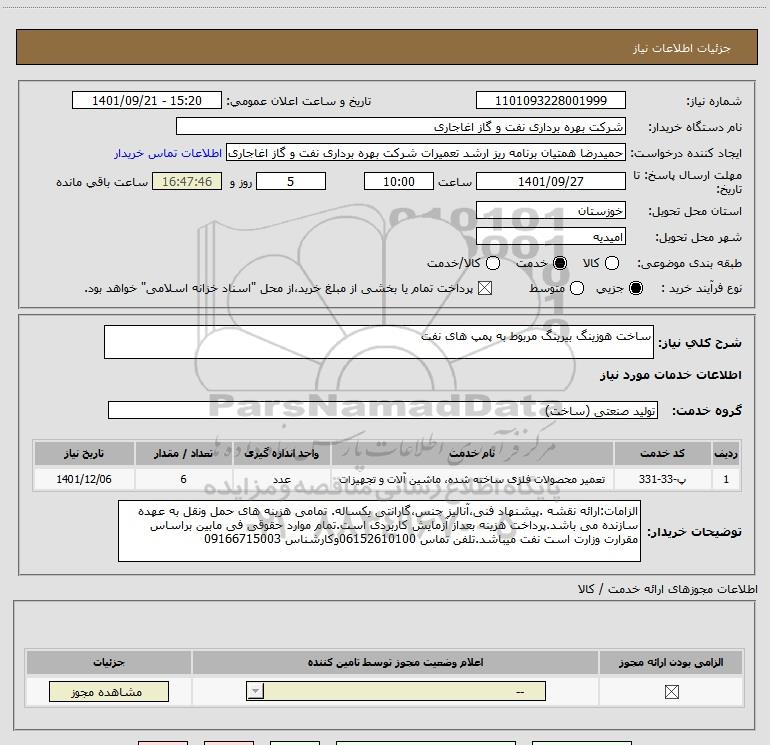The image size is (770, 745).
Task: Click the request creator field
Action: tap(426, 153)
